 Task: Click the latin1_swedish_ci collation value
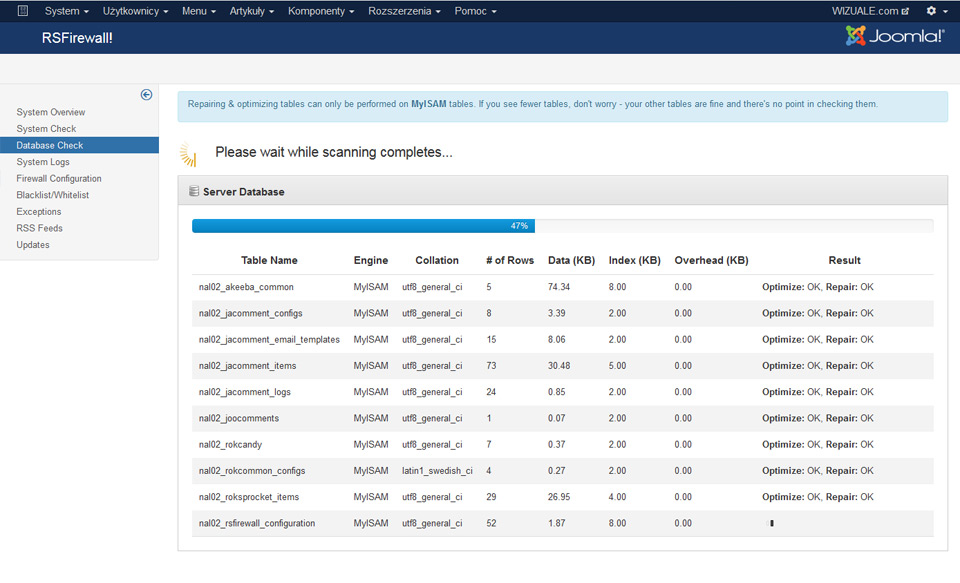(437, 471)
